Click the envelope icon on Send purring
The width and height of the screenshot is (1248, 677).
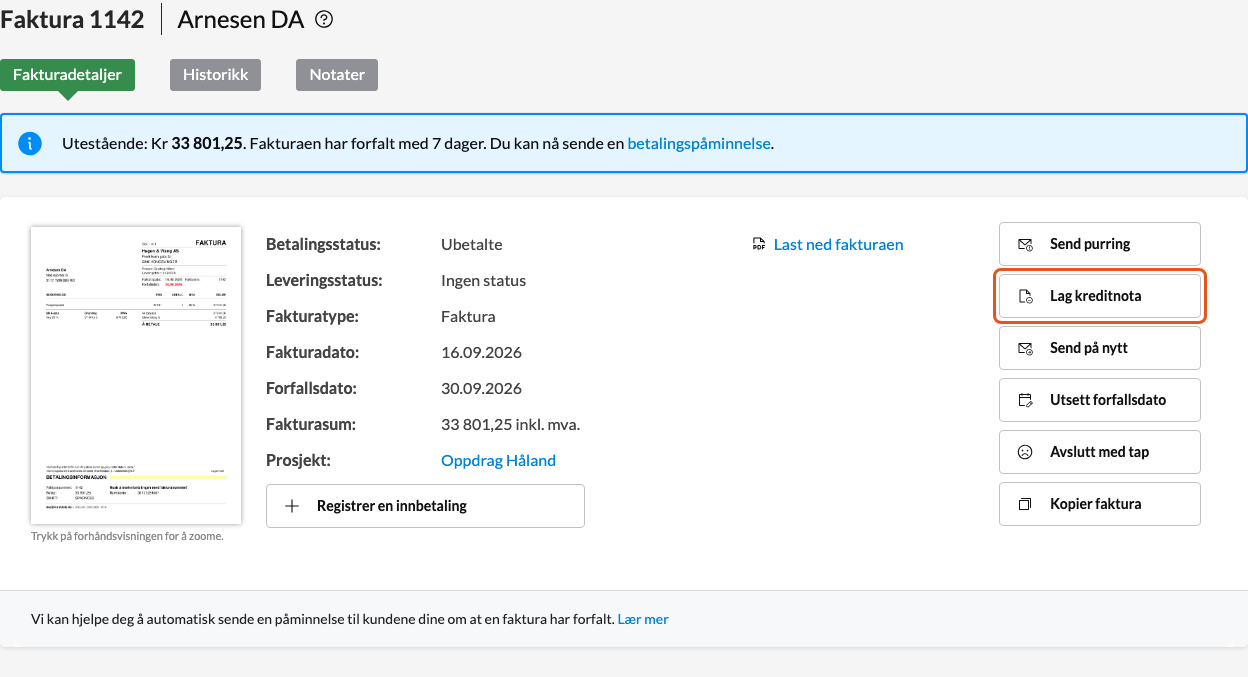(1025, 244)
